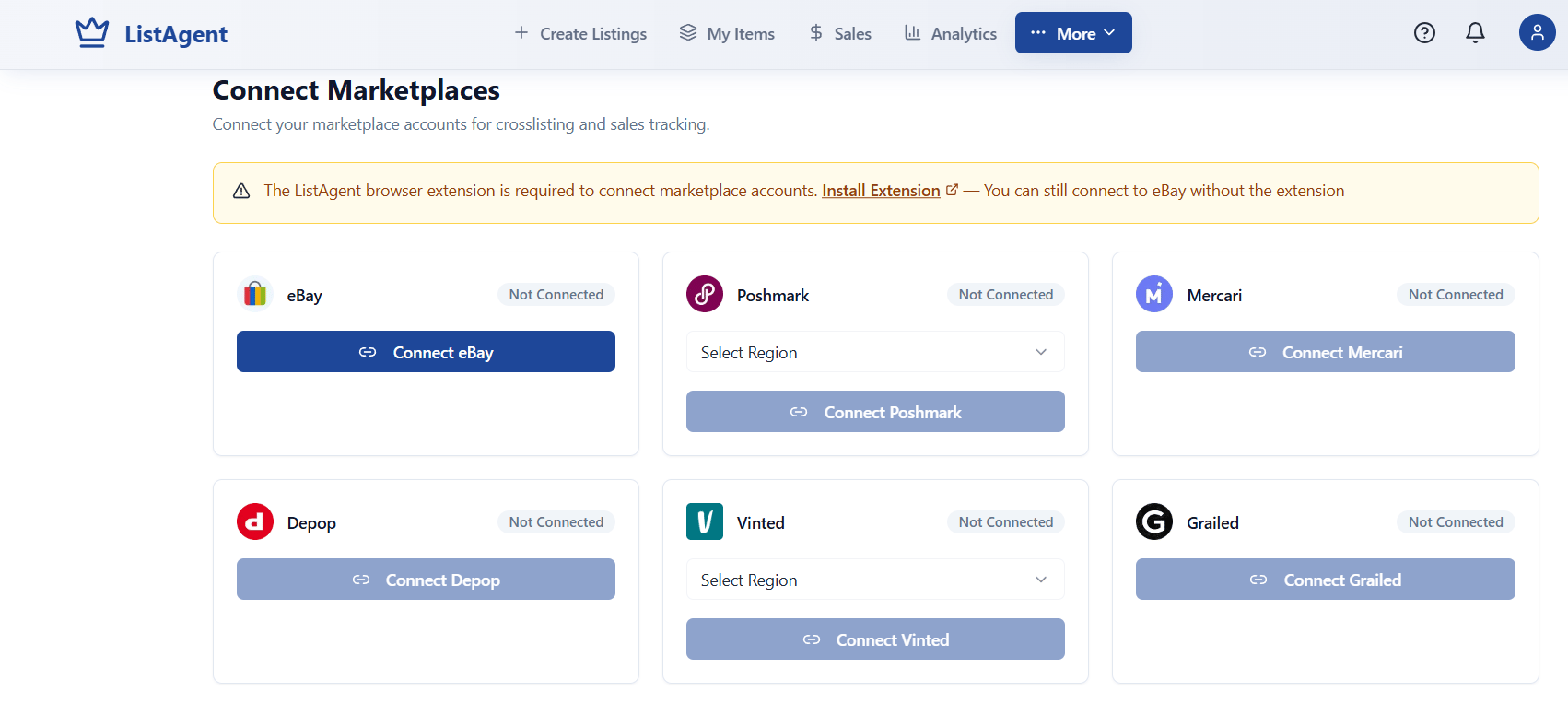Open the Create Listings menu item
The image size is (1568, 703).
click(x=580, y=33)
